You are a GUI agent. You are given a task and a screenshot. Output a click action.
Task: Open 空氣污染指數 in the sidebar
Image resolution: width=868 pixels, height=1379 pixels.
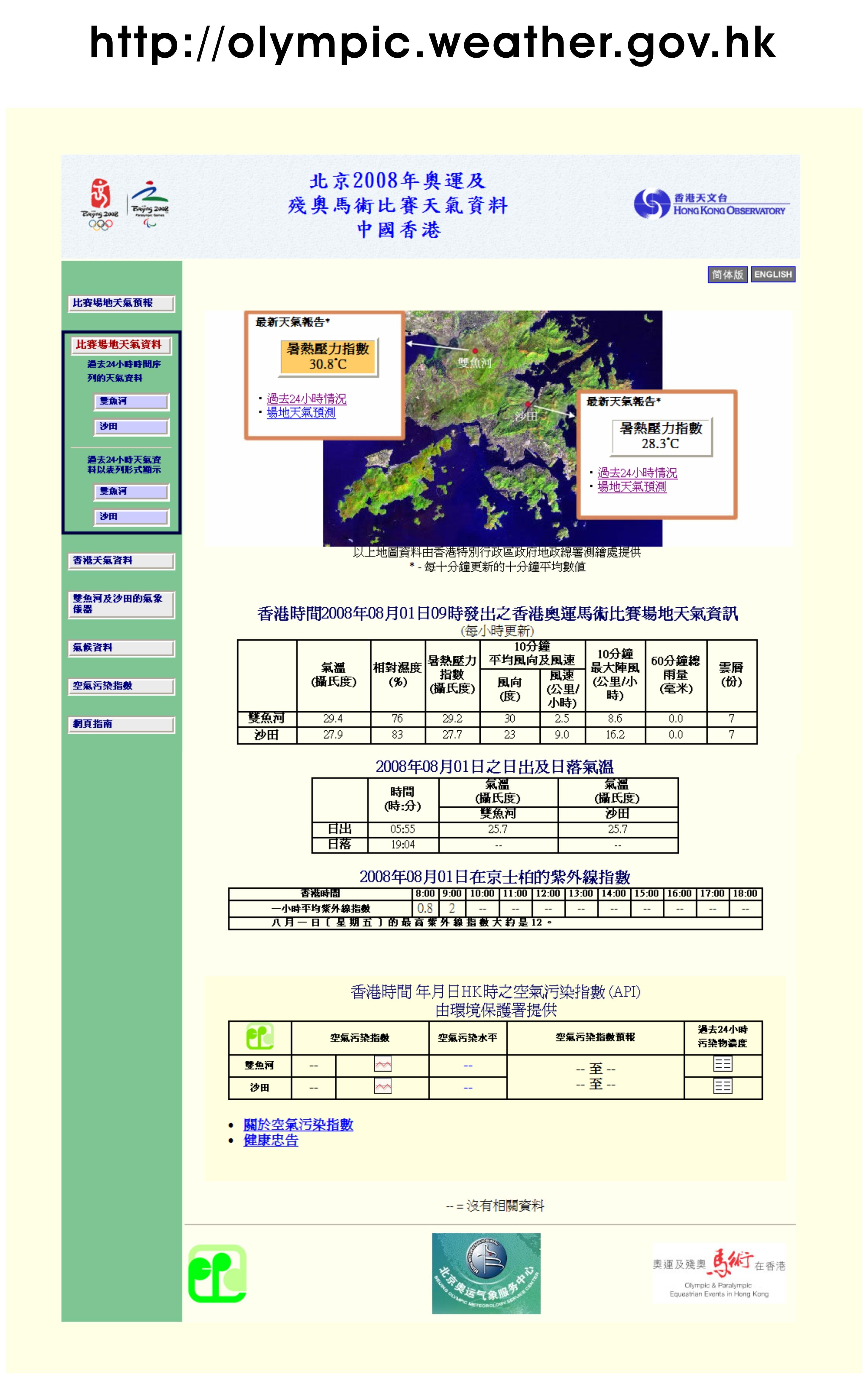point(121,687)
